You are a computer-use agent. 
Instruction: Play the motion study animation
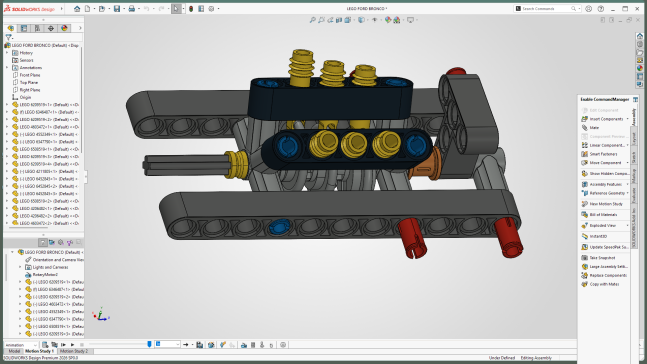(x=73, y=345)
